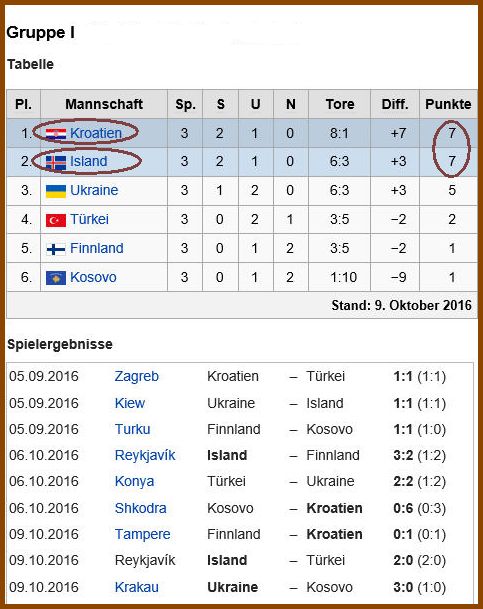Open the Turku city link

pyautogui.click(x=132, y=429)
